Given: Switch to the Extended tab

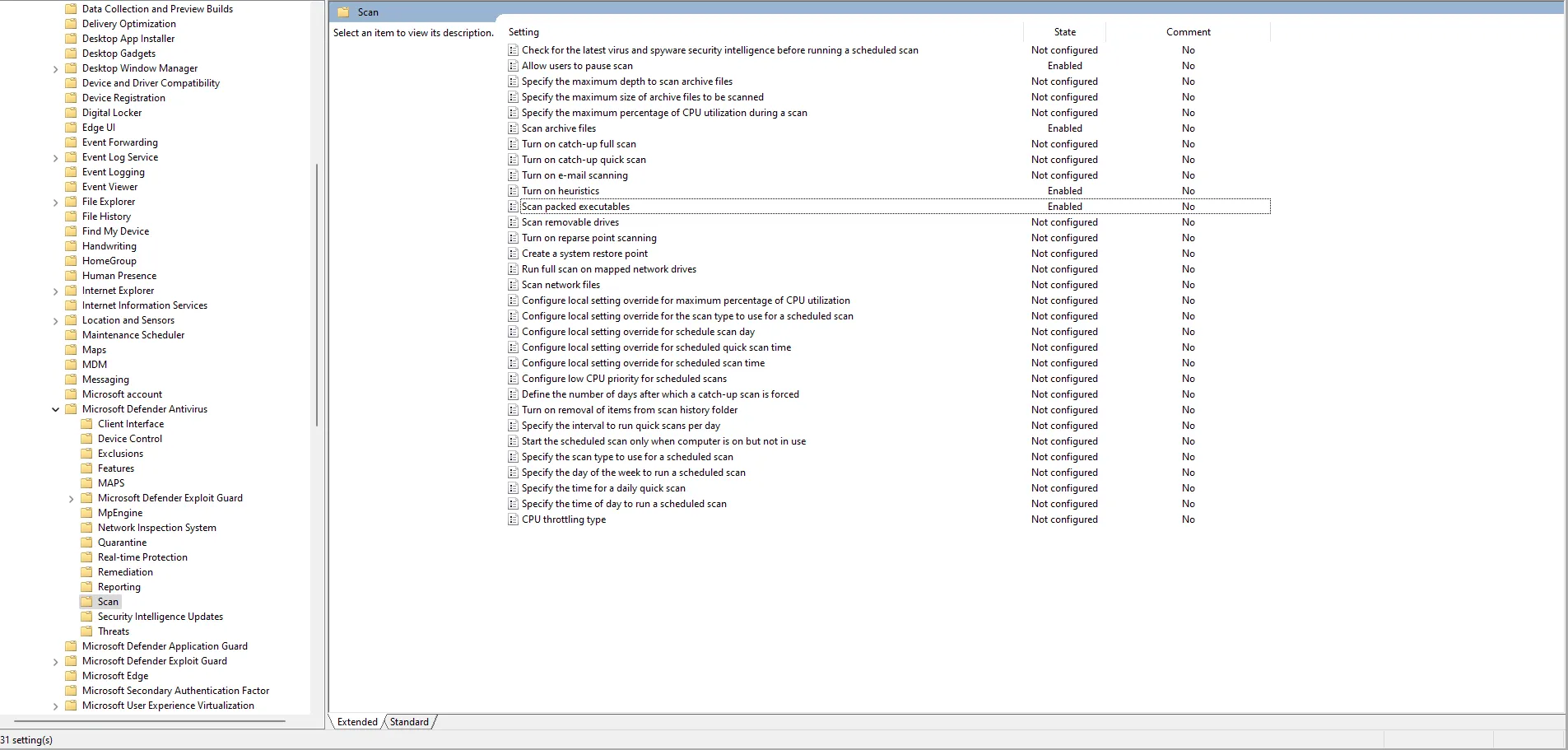Looking at the screenshot, I should coord(357,722).
